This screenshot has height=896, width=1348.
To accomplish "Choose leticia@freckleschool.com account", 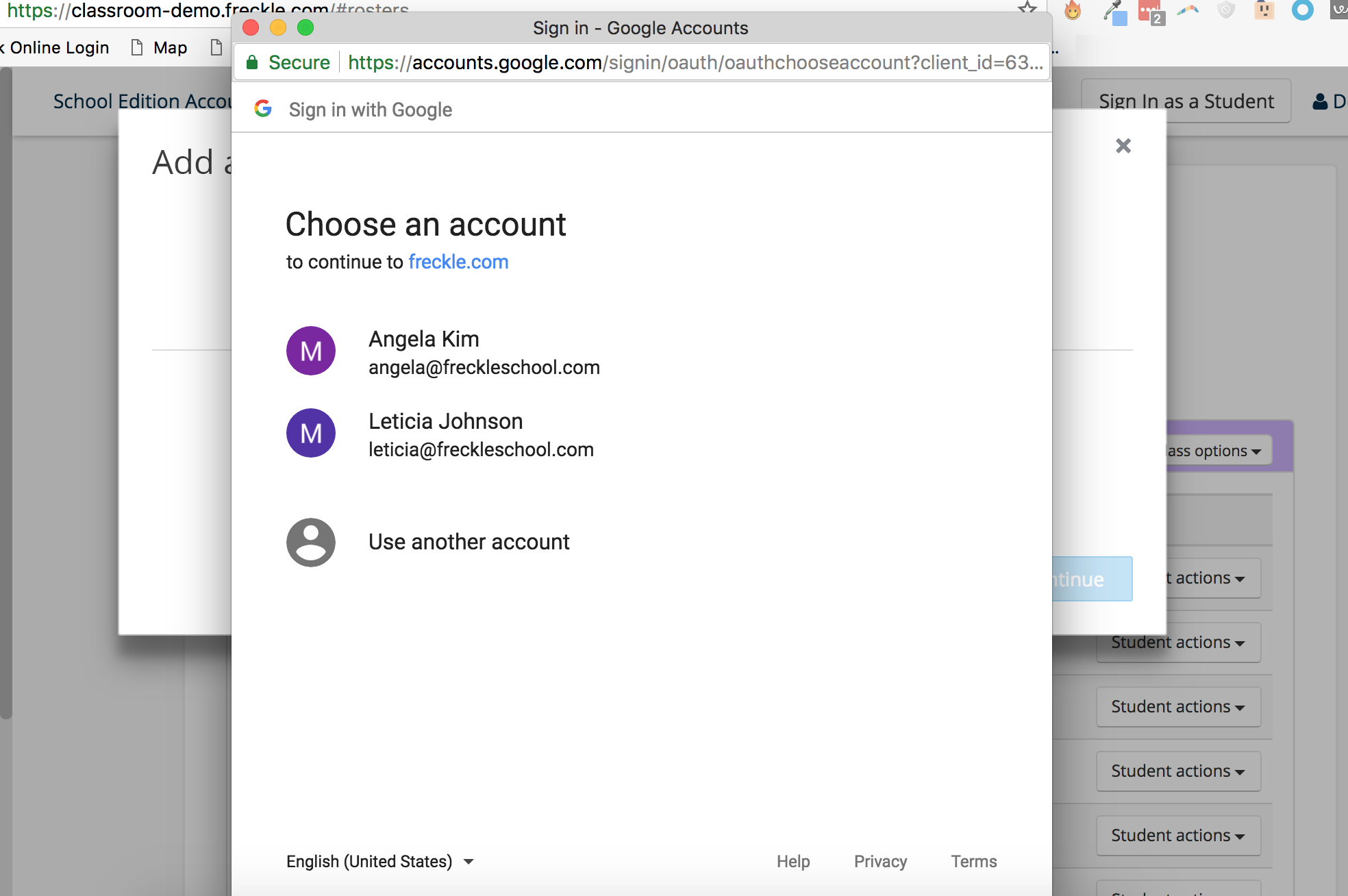I will (x=641, y=434).
